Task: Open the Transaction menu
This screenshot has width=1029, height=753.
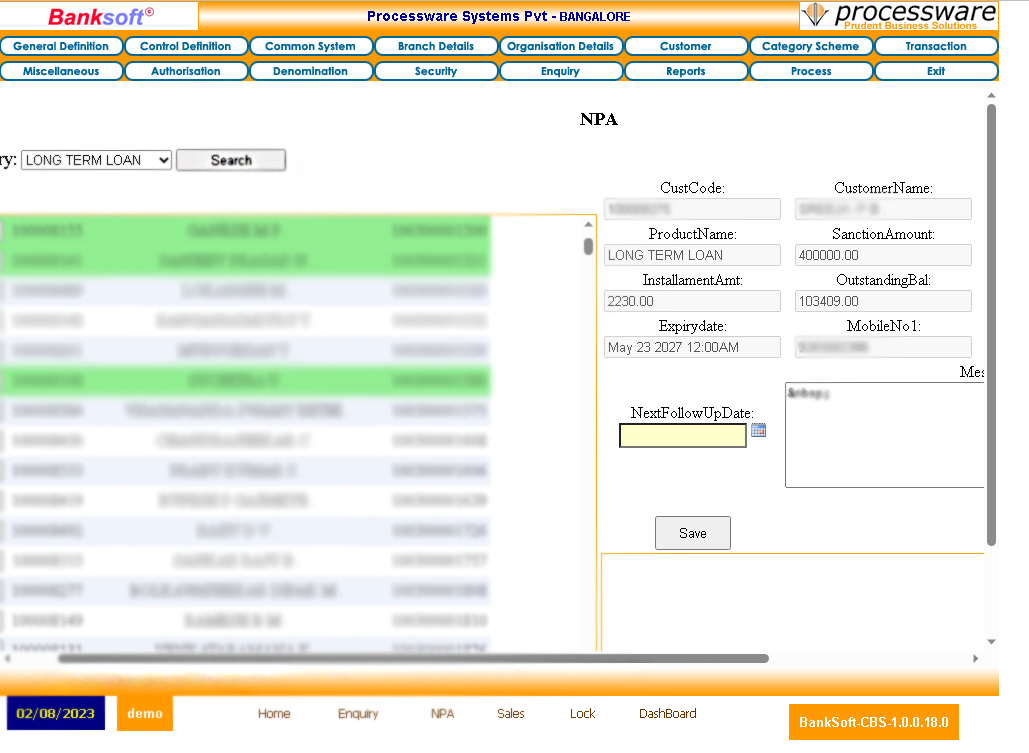Action: pyautogui.click(x=936, y=46)
